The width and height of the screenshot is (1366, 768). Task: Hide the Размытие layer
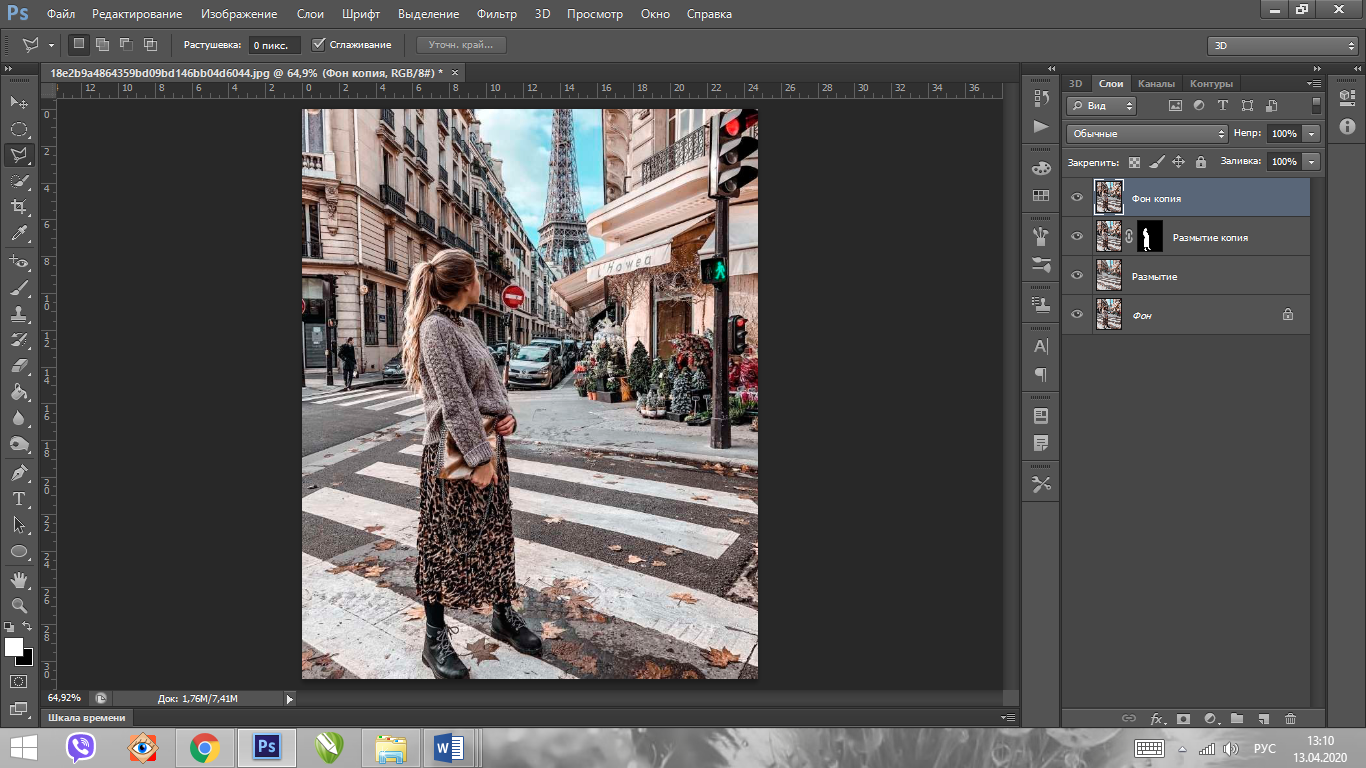click(x=1077, y=276)
